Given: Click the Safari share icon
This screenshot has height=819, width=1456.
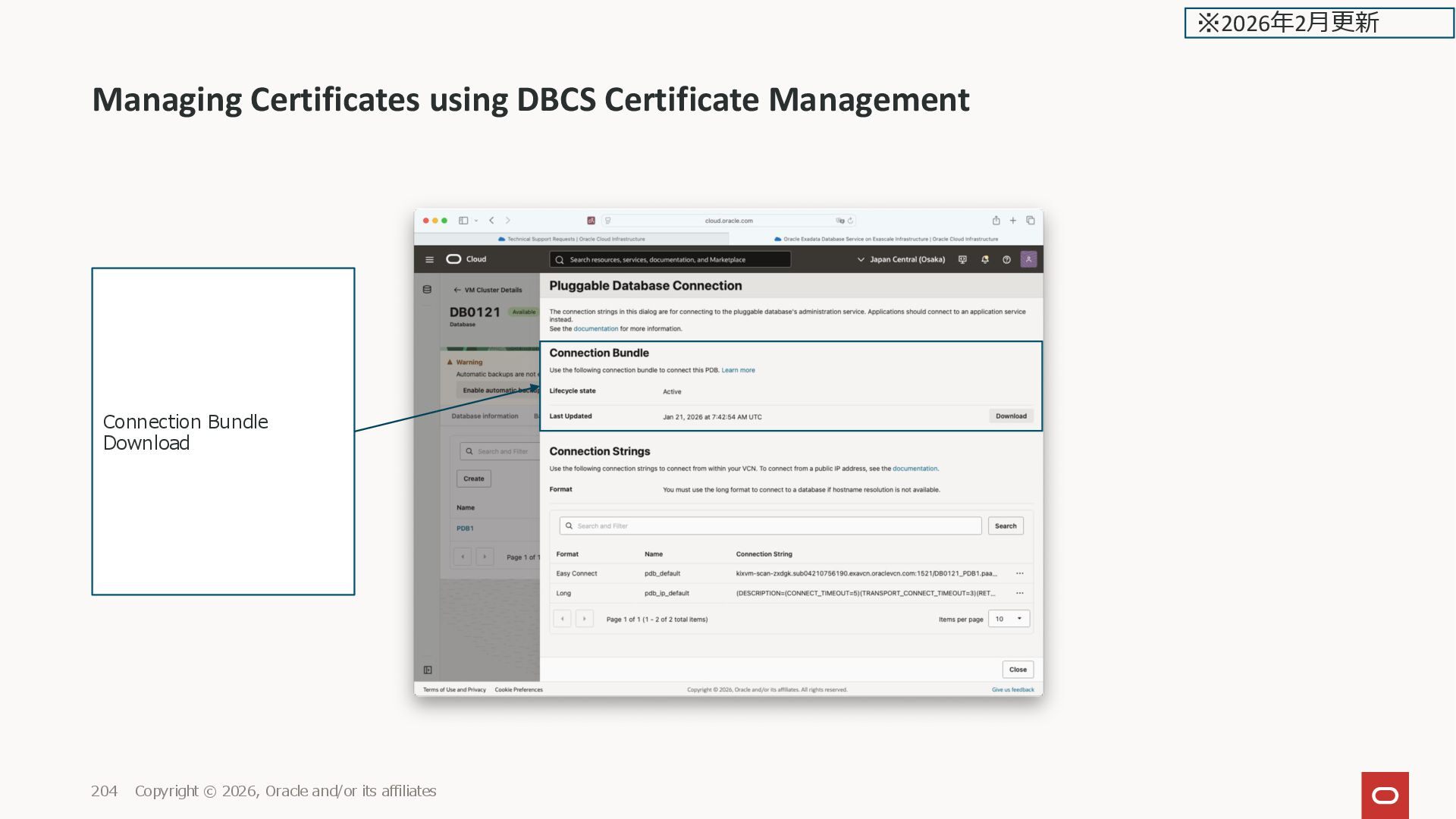Looking at the screenshot, I should pyautogui.click(x=996, y=221).
